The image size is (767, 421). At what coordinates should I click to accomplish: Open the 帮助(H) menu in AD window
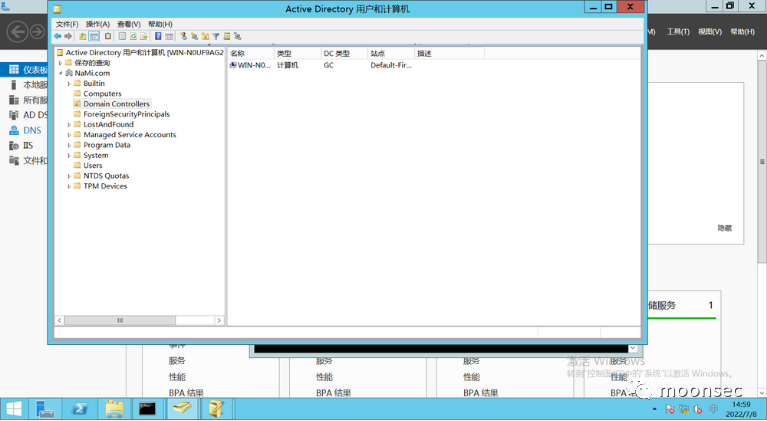tap(160, 24)
